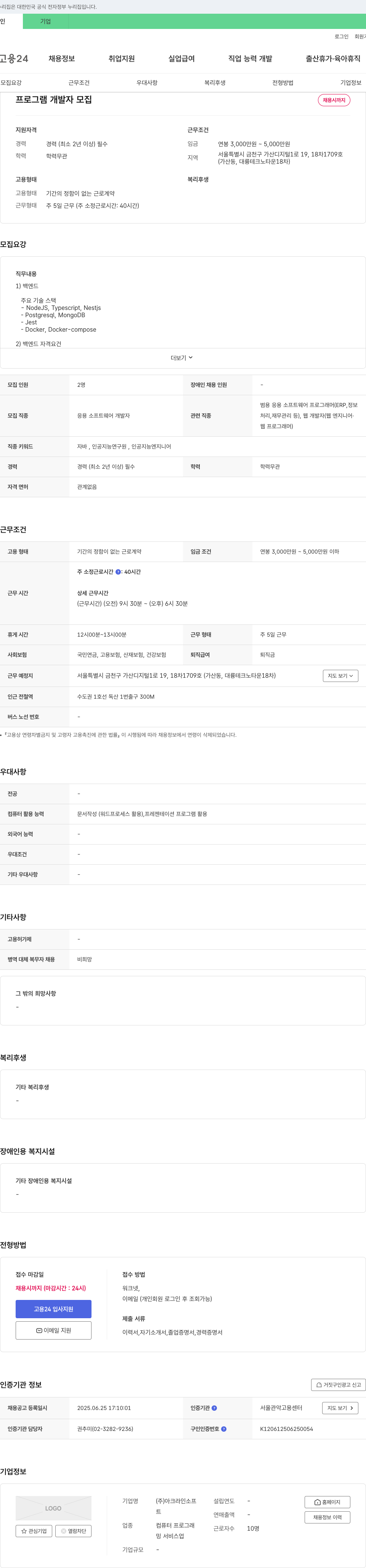Click 수도권 1호선 독산 1번출구 300M
Image resolution: width=366 pixels, height=1568 pixels.
116,696
